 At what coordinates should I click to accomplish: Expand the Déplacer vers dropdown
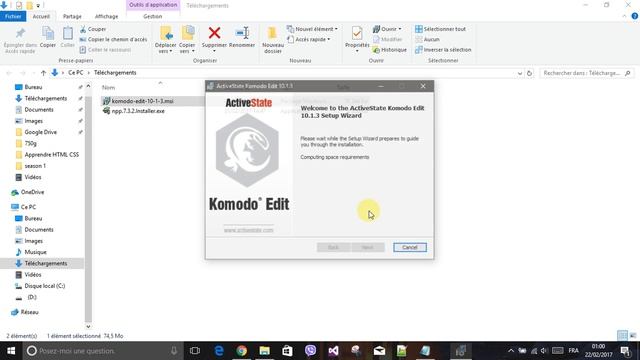click(x=165, y=48)
